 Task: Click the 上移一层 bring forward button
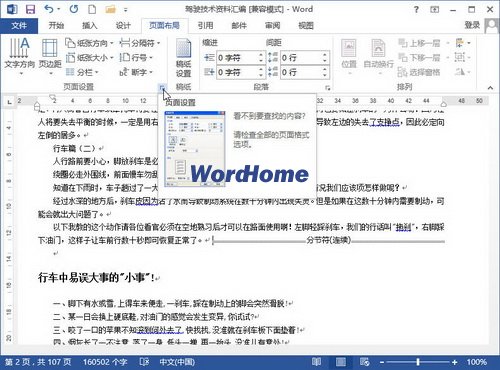point(419,43)
